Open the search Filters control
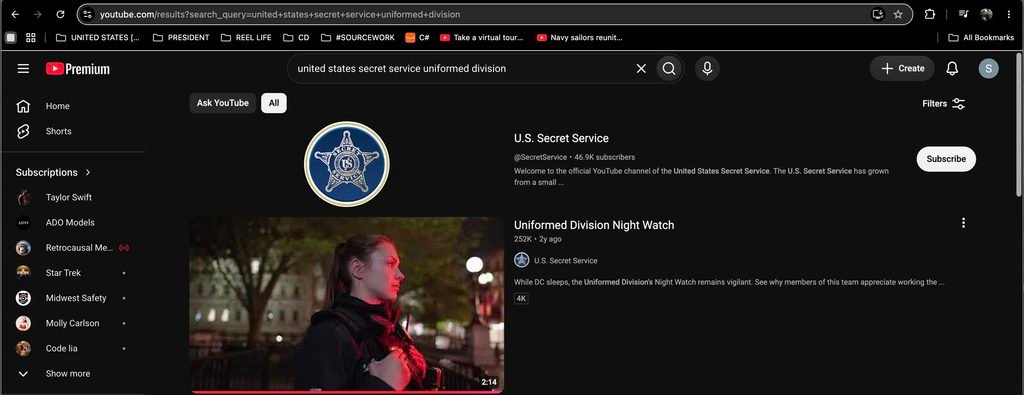 pyautogui.click(x=944, y=104)
